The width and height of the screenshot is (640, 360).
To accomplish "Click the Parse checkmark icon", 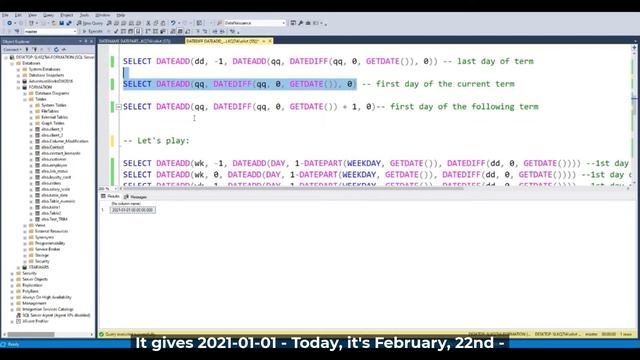I will (x=116, y=31).
